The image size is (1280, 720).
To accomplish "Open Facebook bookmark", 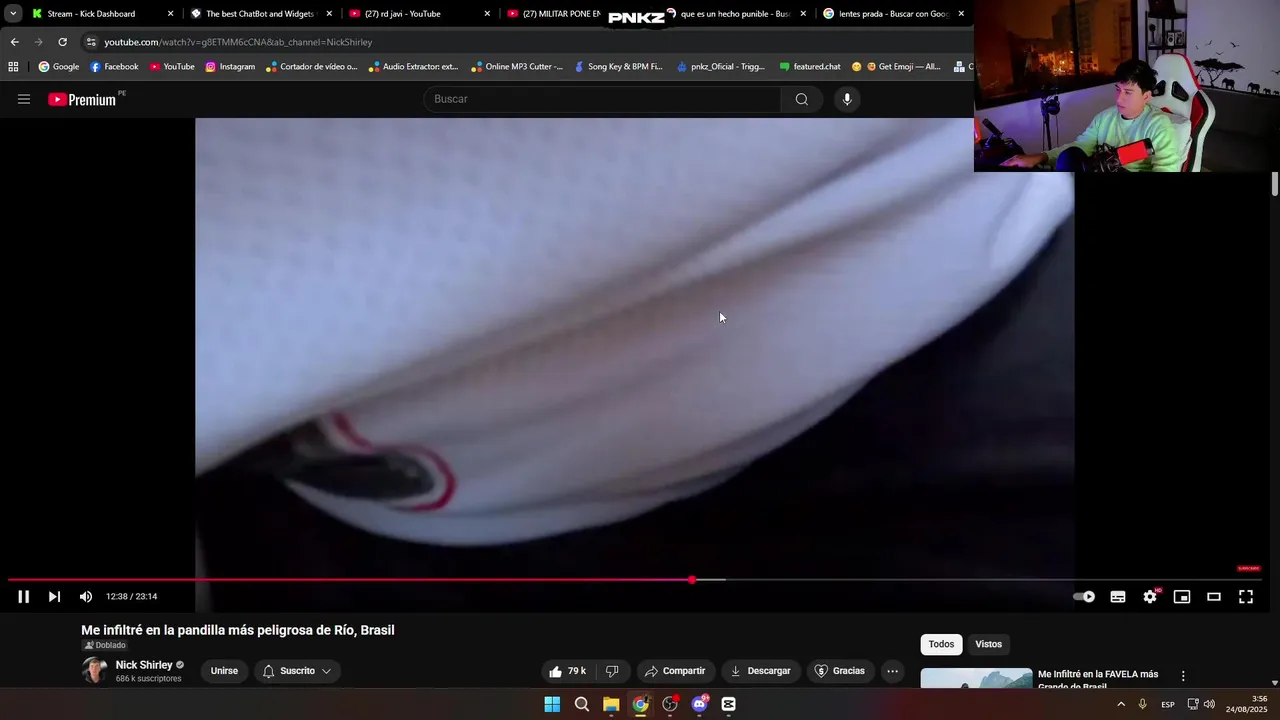I will tap(114, 67).
